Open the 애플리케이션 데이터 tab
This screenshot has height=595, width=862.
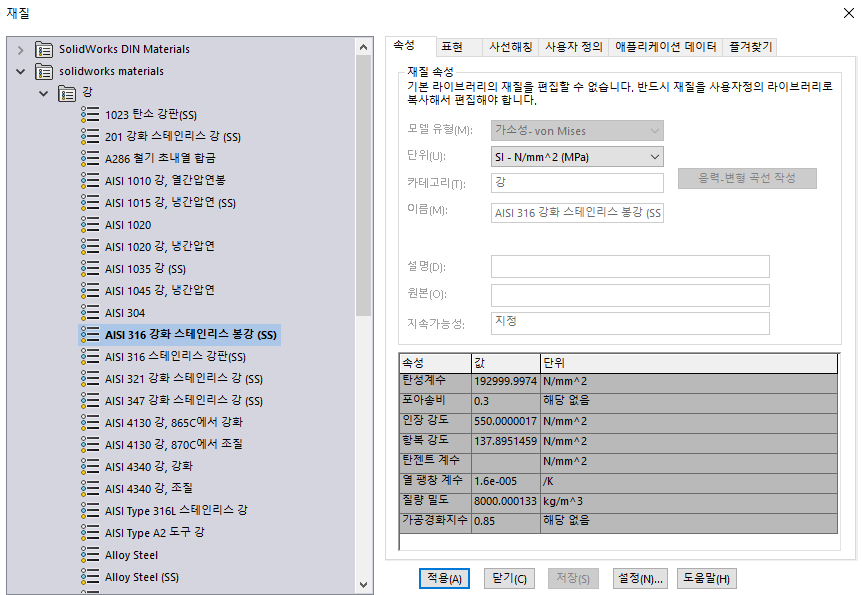[x=665, y=47]
